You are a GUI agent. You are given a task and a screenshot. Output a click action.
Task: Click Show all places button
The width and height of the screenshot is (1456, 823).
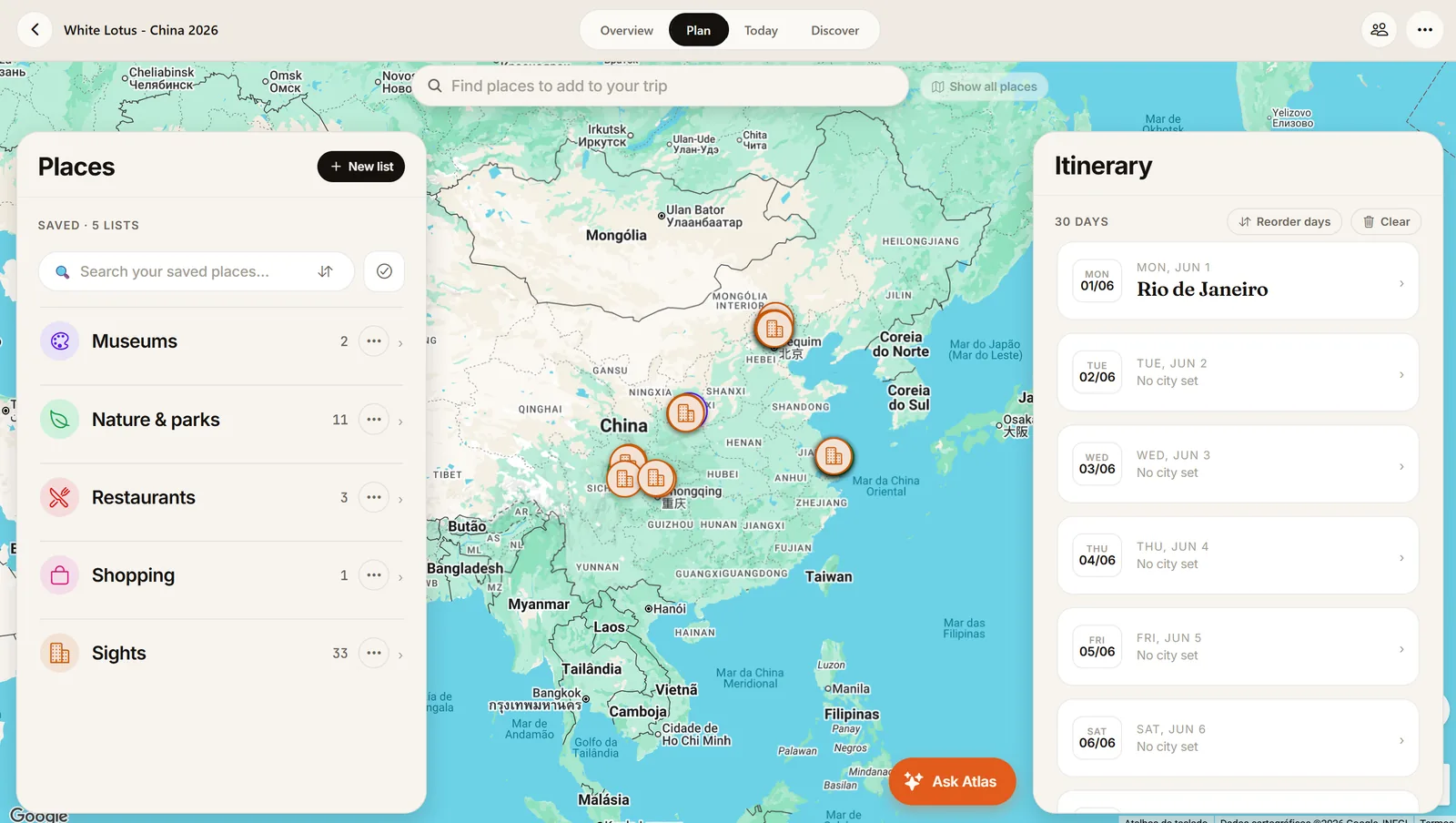pyautogui.click(x=985, y=86)
